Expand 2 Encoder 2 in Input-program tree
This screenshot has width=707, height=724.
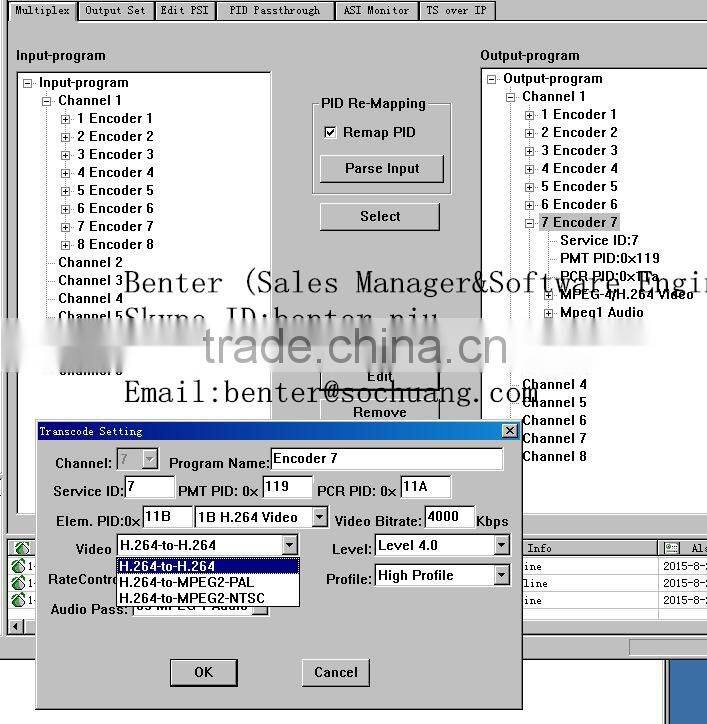pos(66,137)
